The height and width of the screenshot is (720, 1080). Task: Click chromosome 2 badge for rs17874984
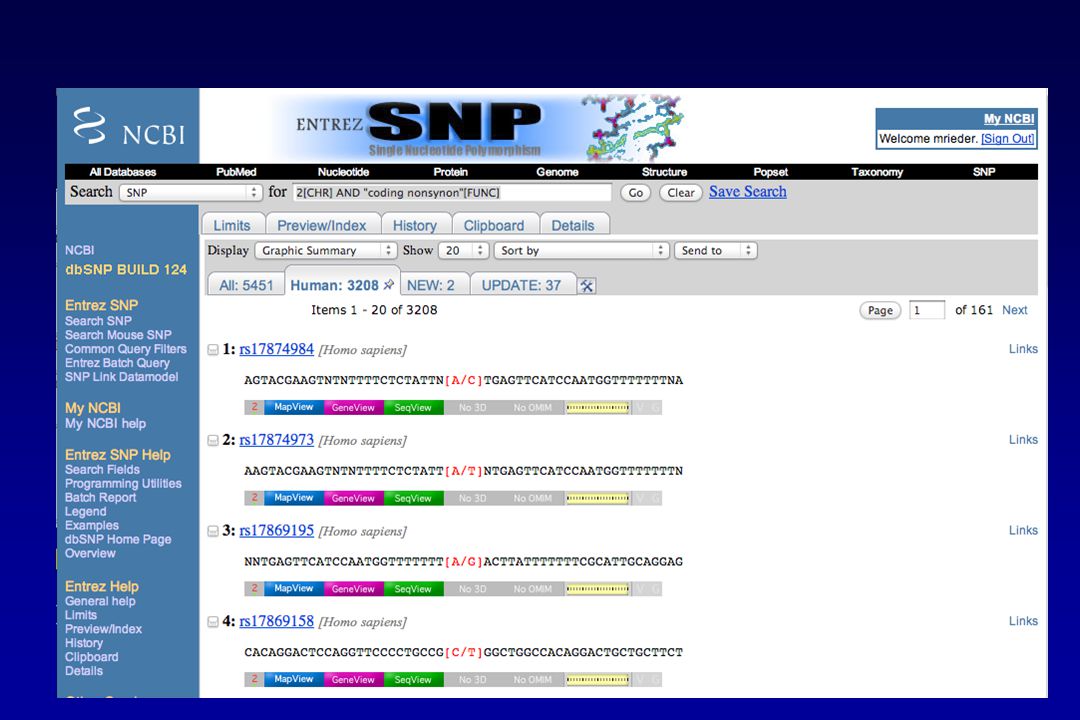click(254, 407)
